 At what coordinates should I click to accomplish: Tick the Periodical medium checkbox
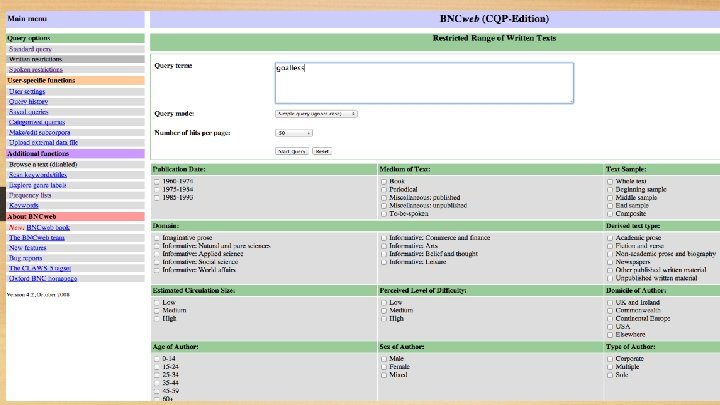[x=384, y=190]
